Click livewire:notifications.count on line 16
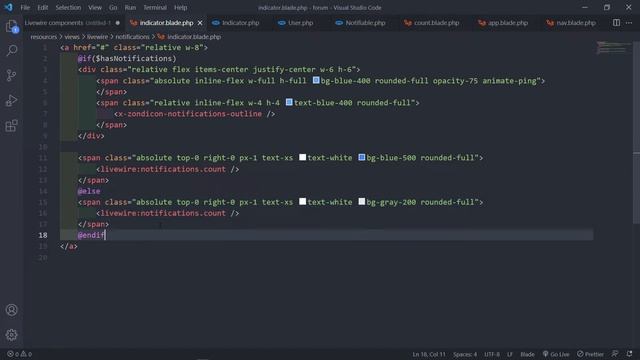This screenshot has width=640, height=360. click(x=163, y=213)
